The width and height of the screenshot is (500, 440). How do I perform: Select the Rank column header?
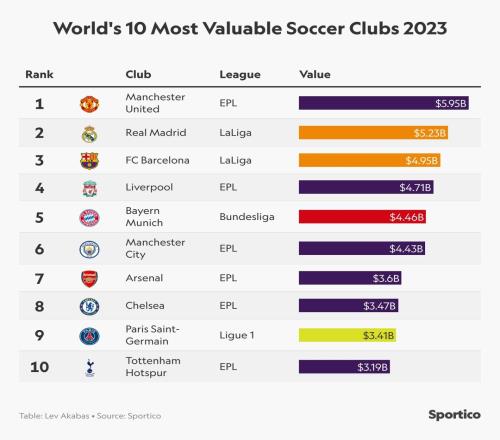pos(39,74)
